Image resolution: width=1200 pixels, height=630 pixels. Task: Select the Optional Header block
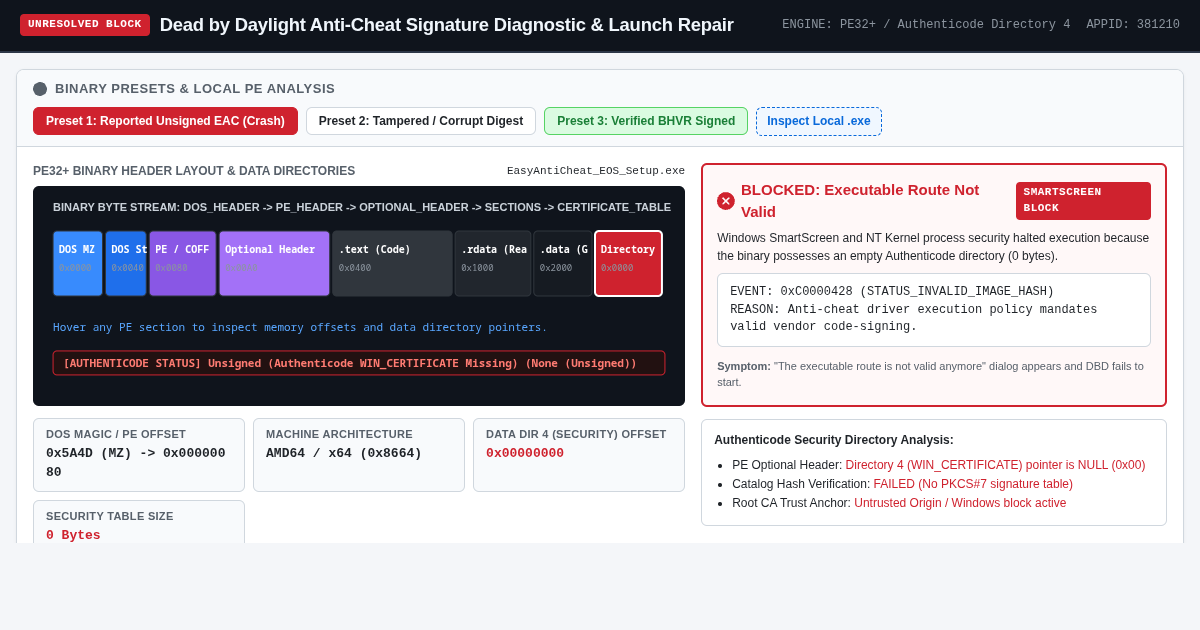(274, 263)
